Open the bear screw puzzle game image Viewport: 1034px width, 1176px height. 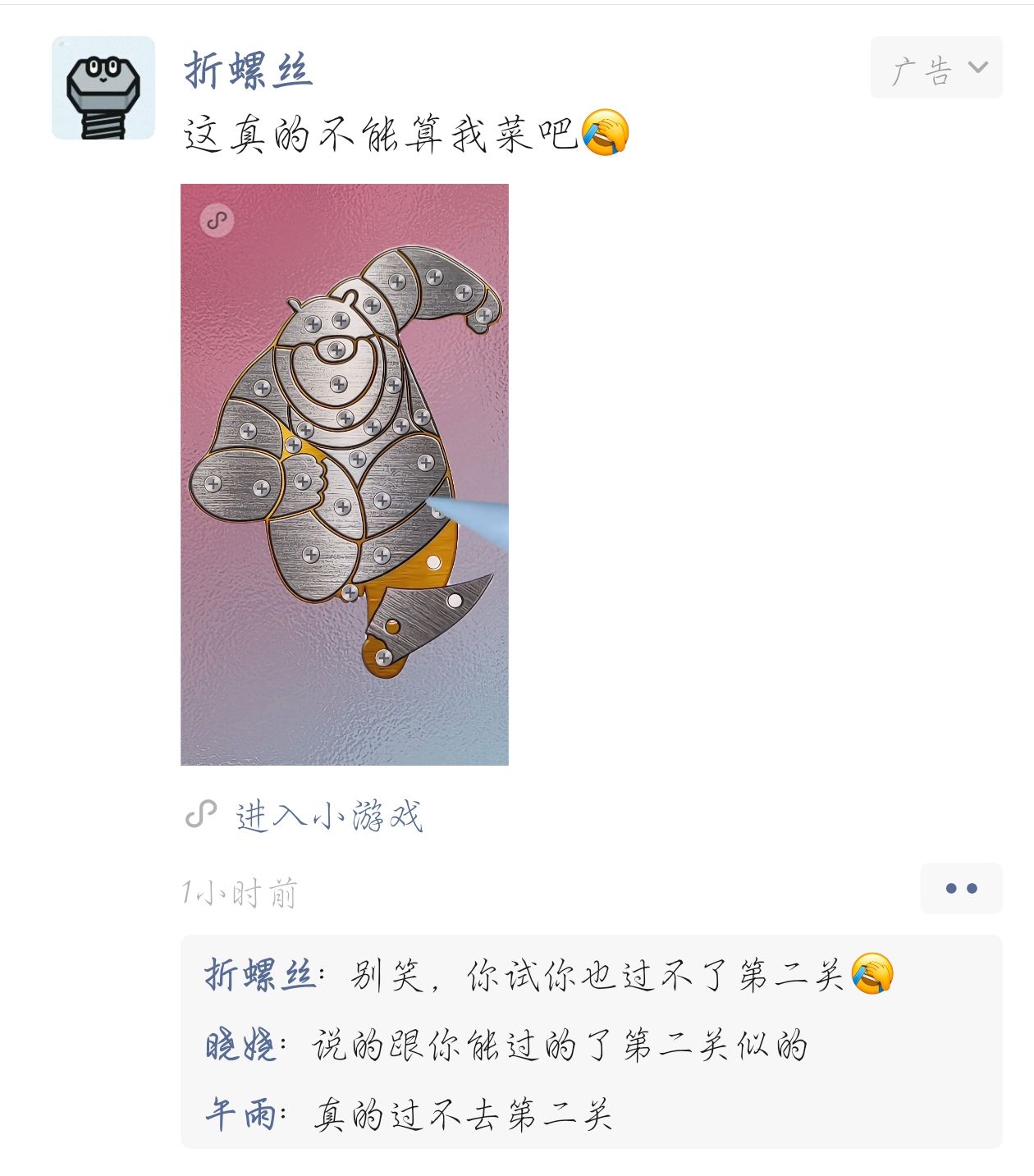pos(345,474)
